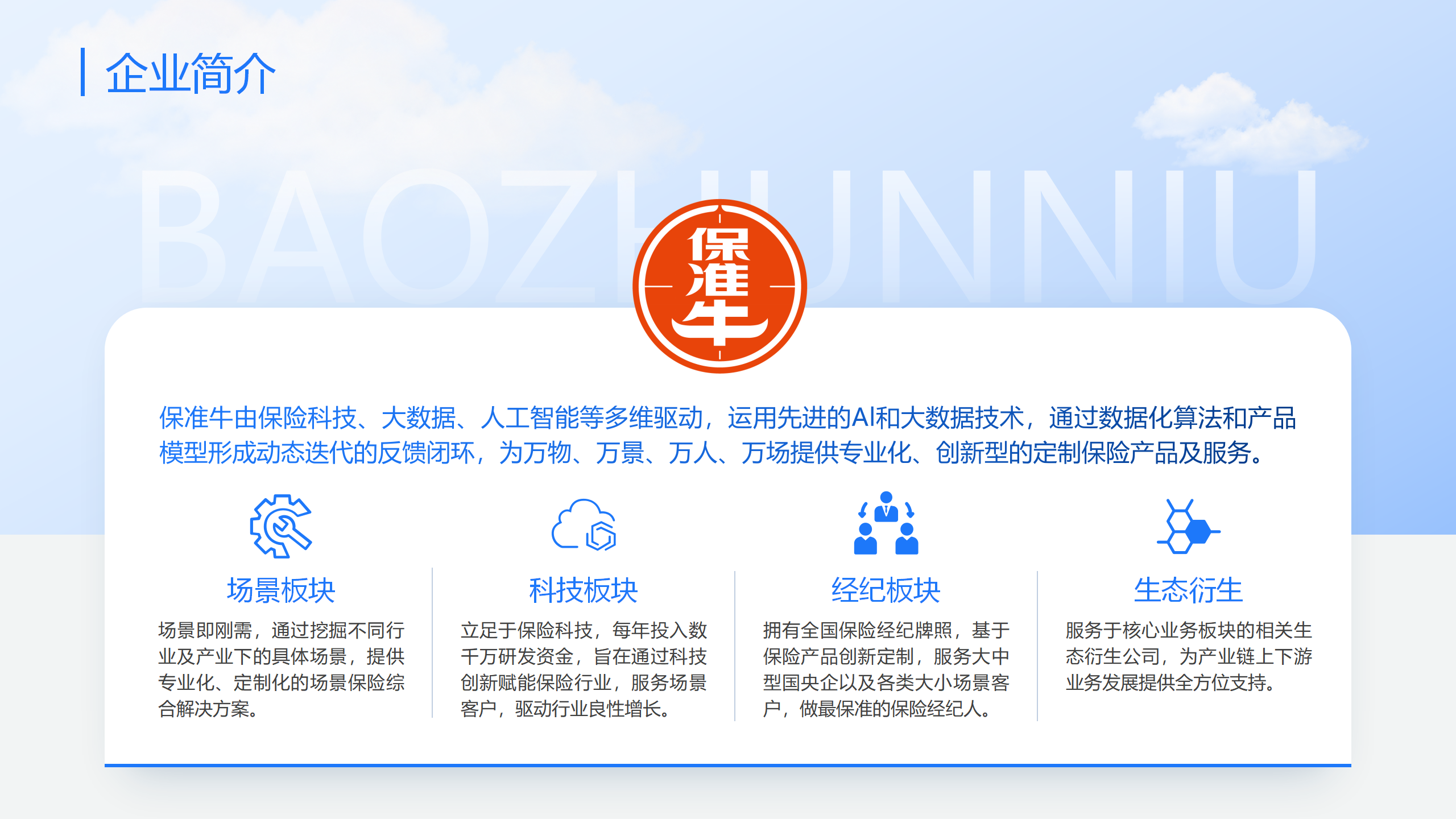
Task: Click the 服务于核心业务板块 description text
Action: point(1188,656)
